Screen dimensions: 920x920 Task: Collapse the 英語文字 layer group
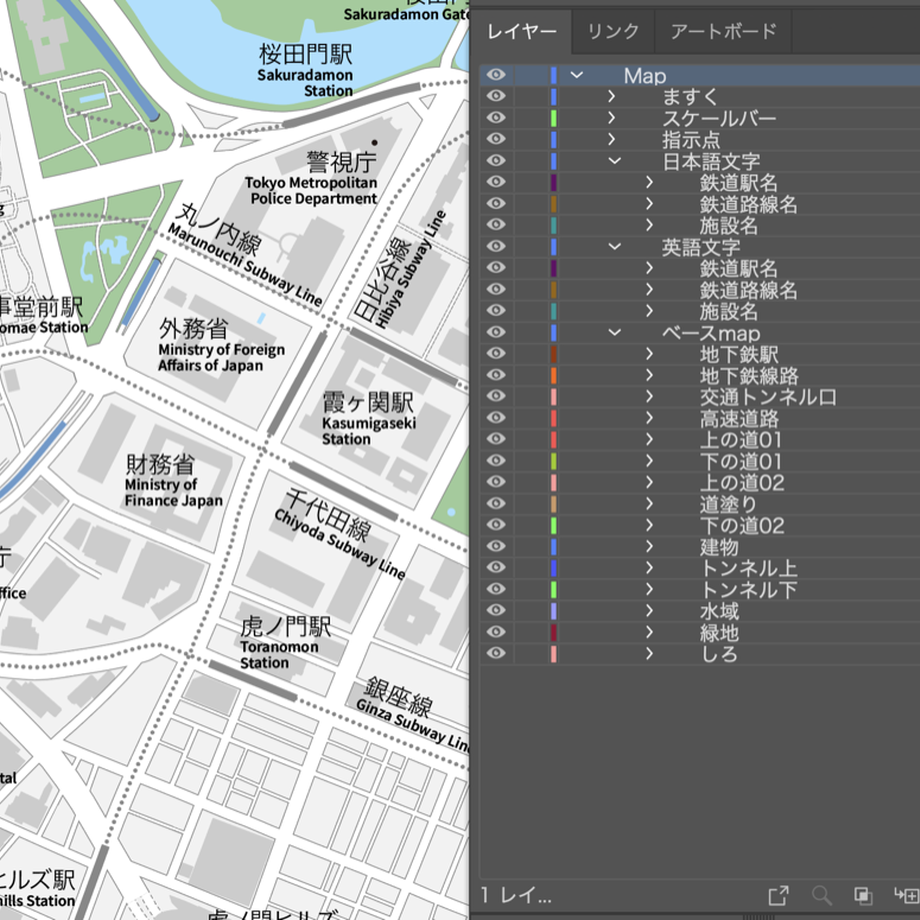(x=614, y=246)
